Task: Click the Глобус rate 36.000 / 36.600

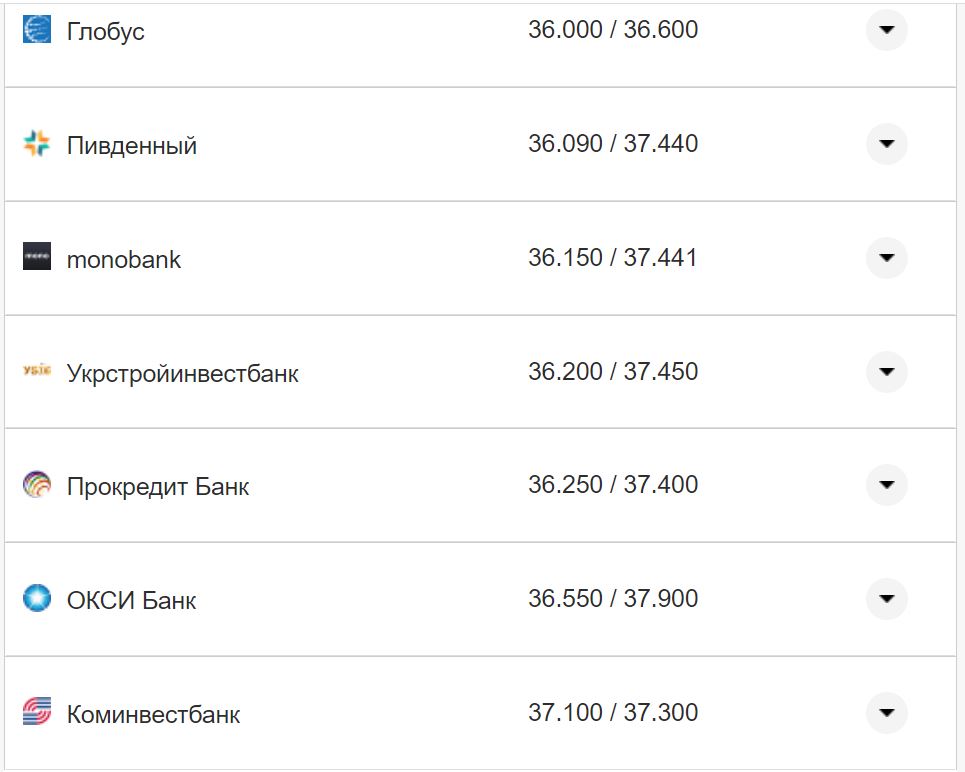Action: [x=613, y=30]
